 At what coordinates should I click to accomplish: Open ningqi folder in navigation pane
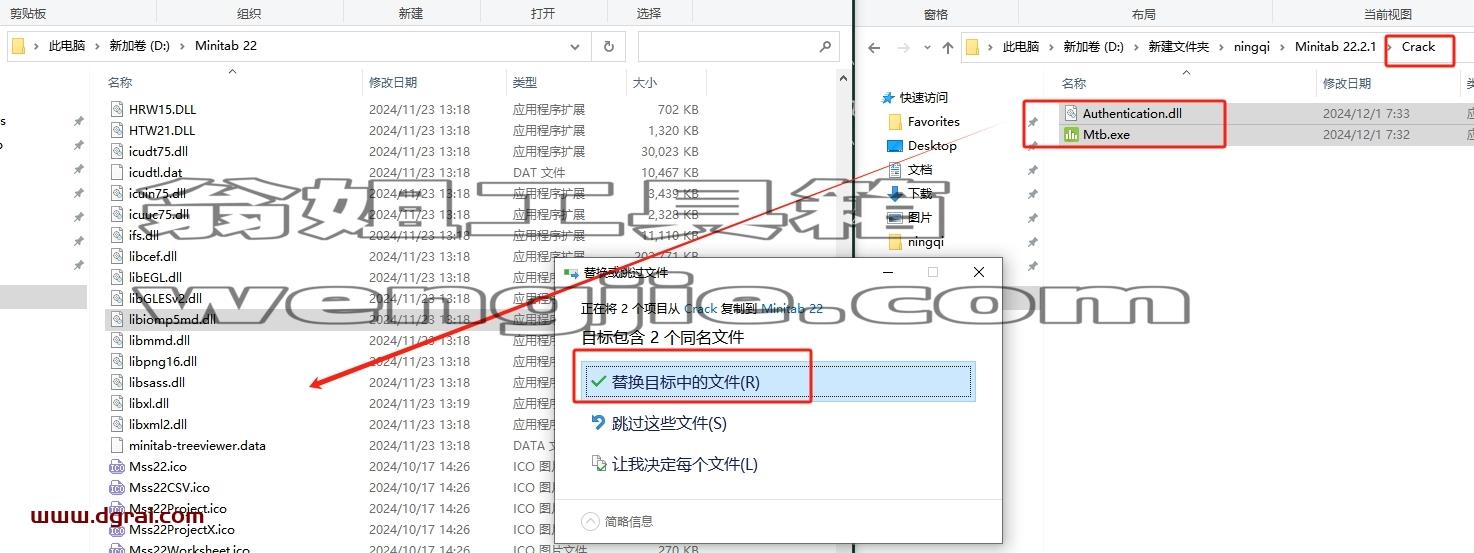(x=926, y=242)
